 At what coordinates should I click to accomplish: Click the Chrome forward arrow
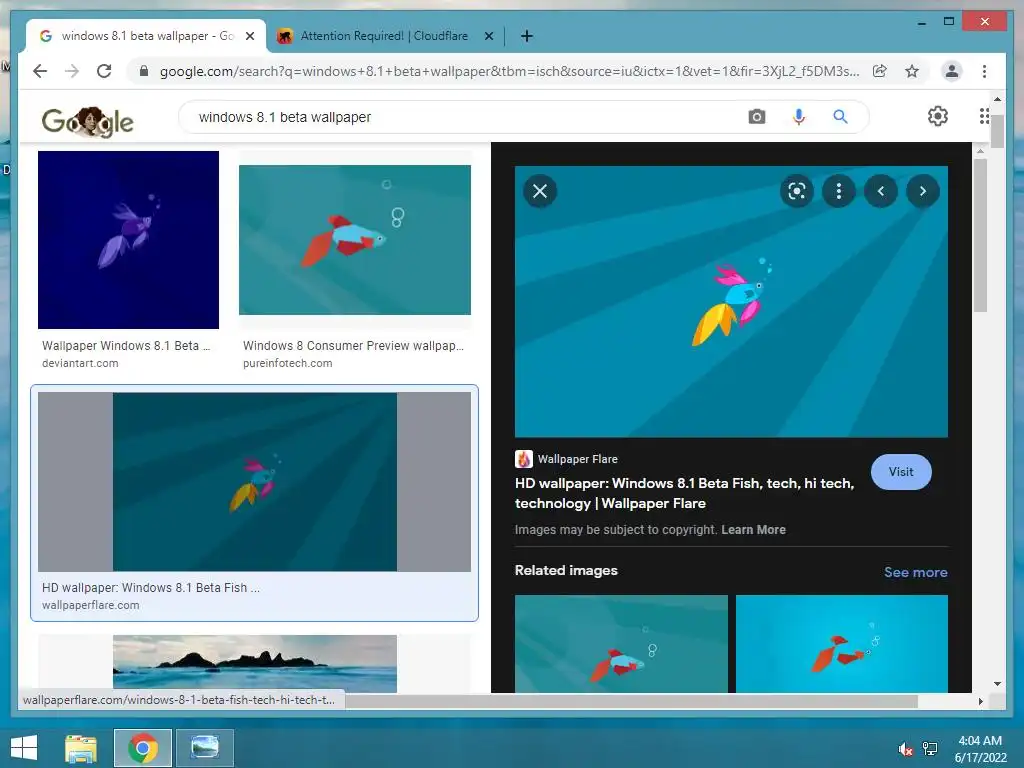pos(72,71)
